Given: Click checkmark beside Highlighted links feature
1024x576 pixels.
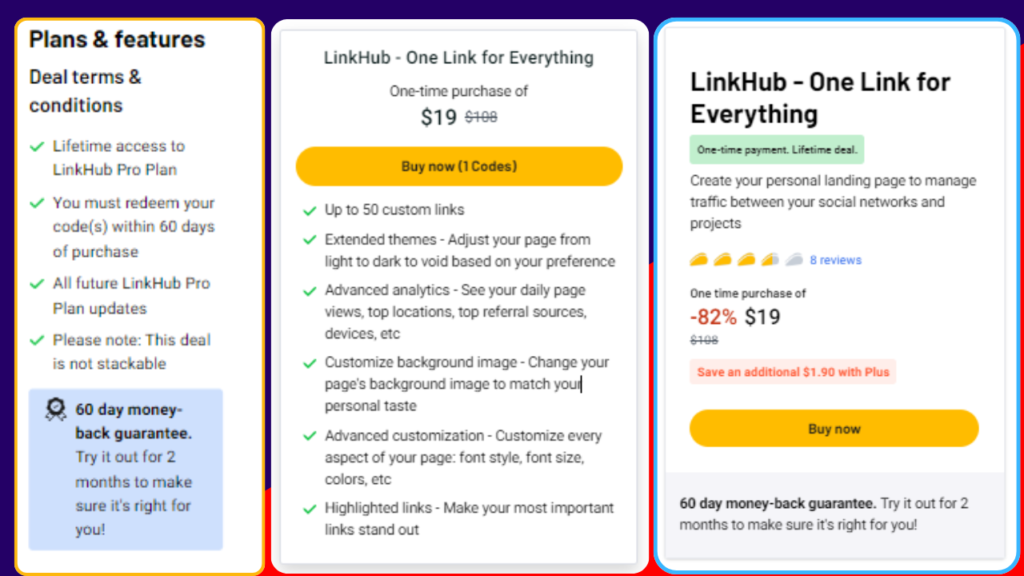Looking at the screenshot, I should click(x=310, y=509).
